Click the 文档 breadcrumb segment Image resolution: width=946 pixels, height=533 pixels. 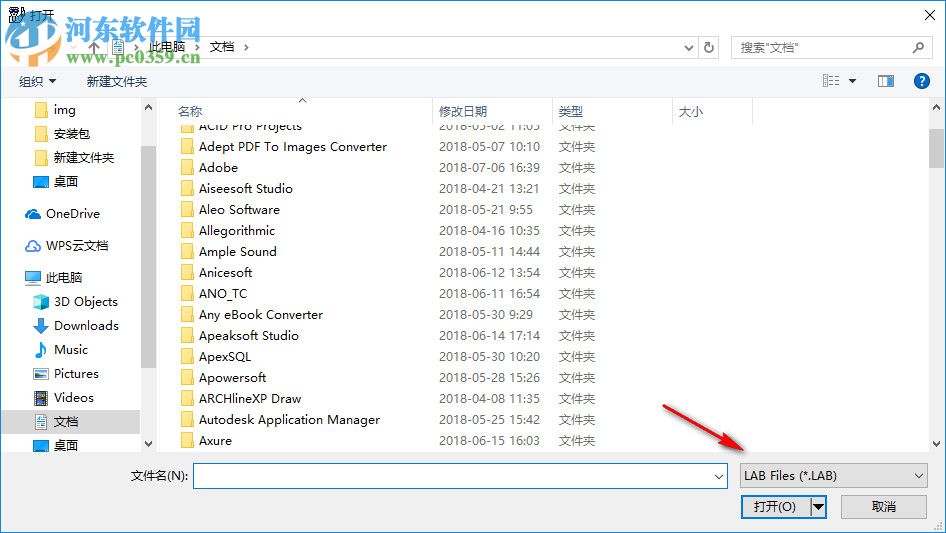pos(222,47)
